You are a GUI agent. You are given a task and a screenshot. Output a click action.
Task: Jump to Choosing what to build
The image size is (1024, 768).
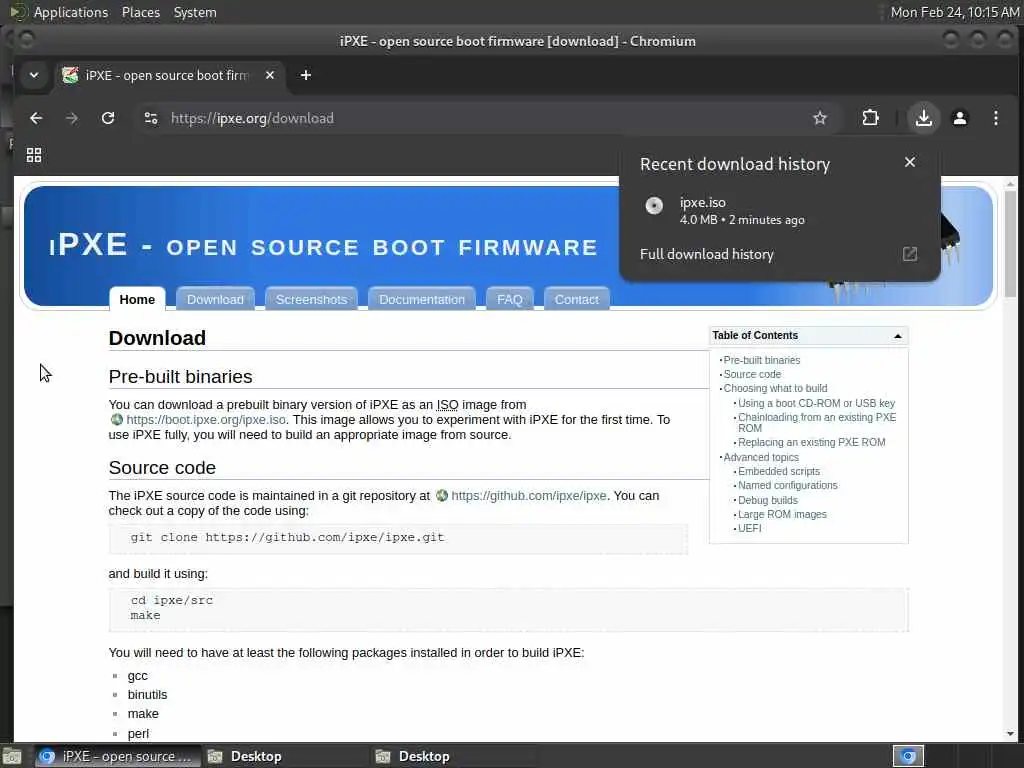click(775, 388)
